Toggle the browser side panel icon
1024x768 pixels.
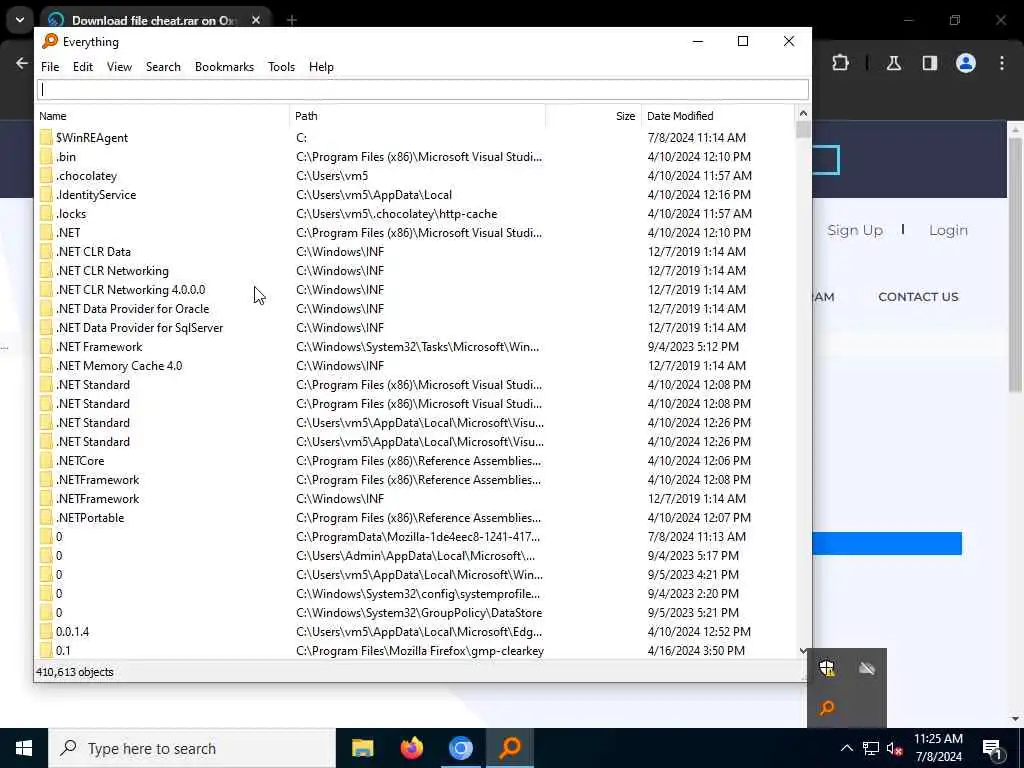click(x=929, y=63)
